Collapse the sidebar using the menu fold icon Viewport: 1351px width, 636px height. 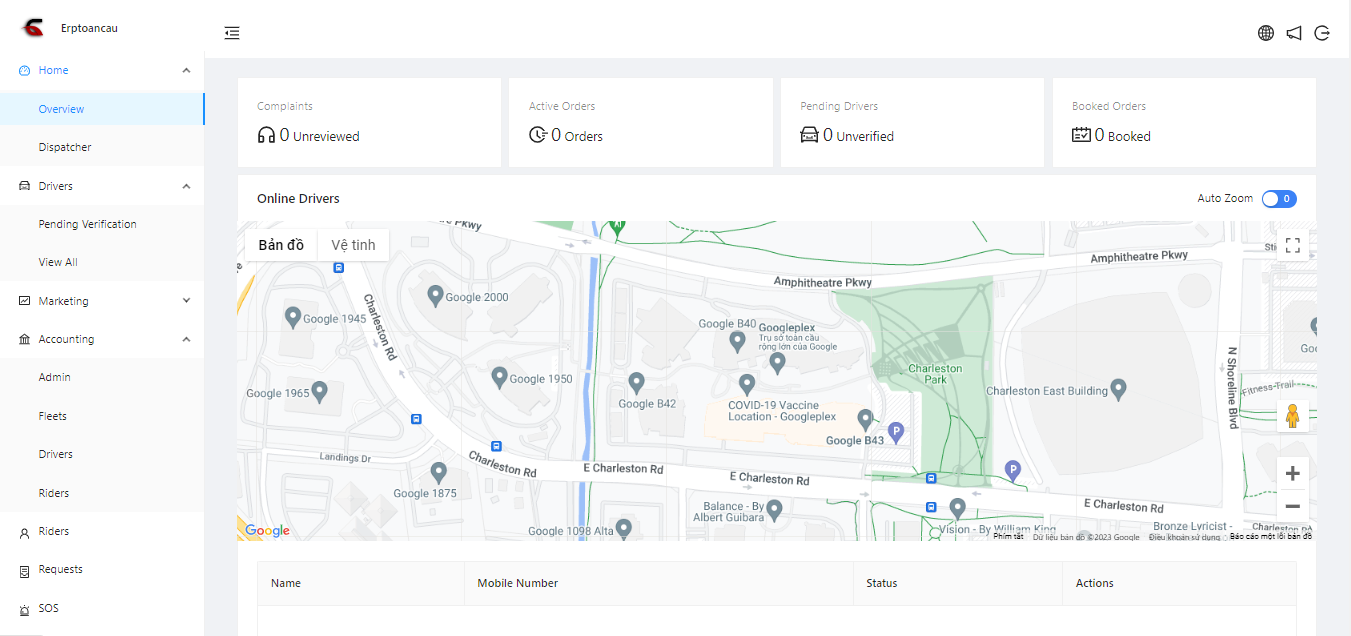click(x=232, y=33)
